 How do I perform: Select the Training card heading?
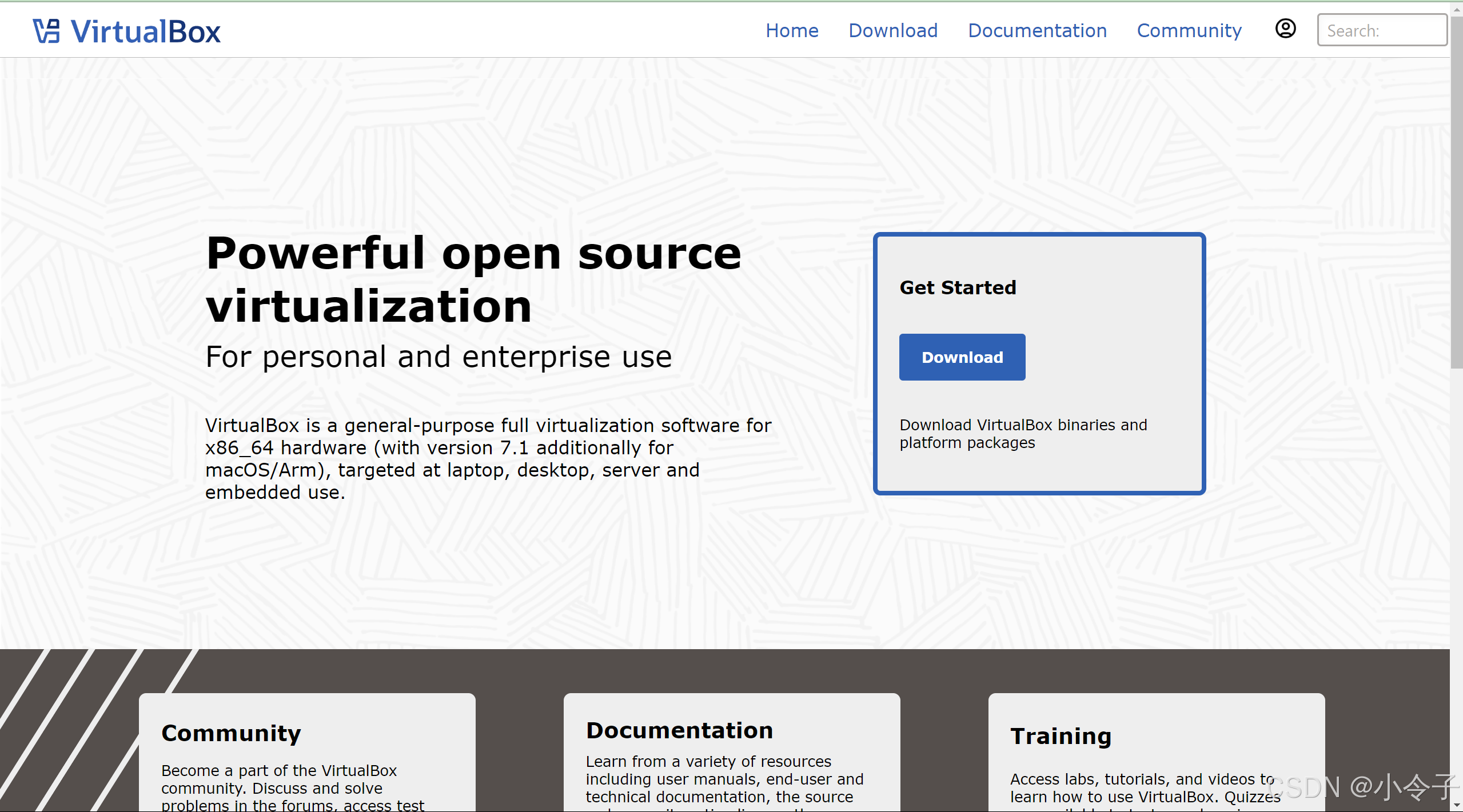(1061, 736)
